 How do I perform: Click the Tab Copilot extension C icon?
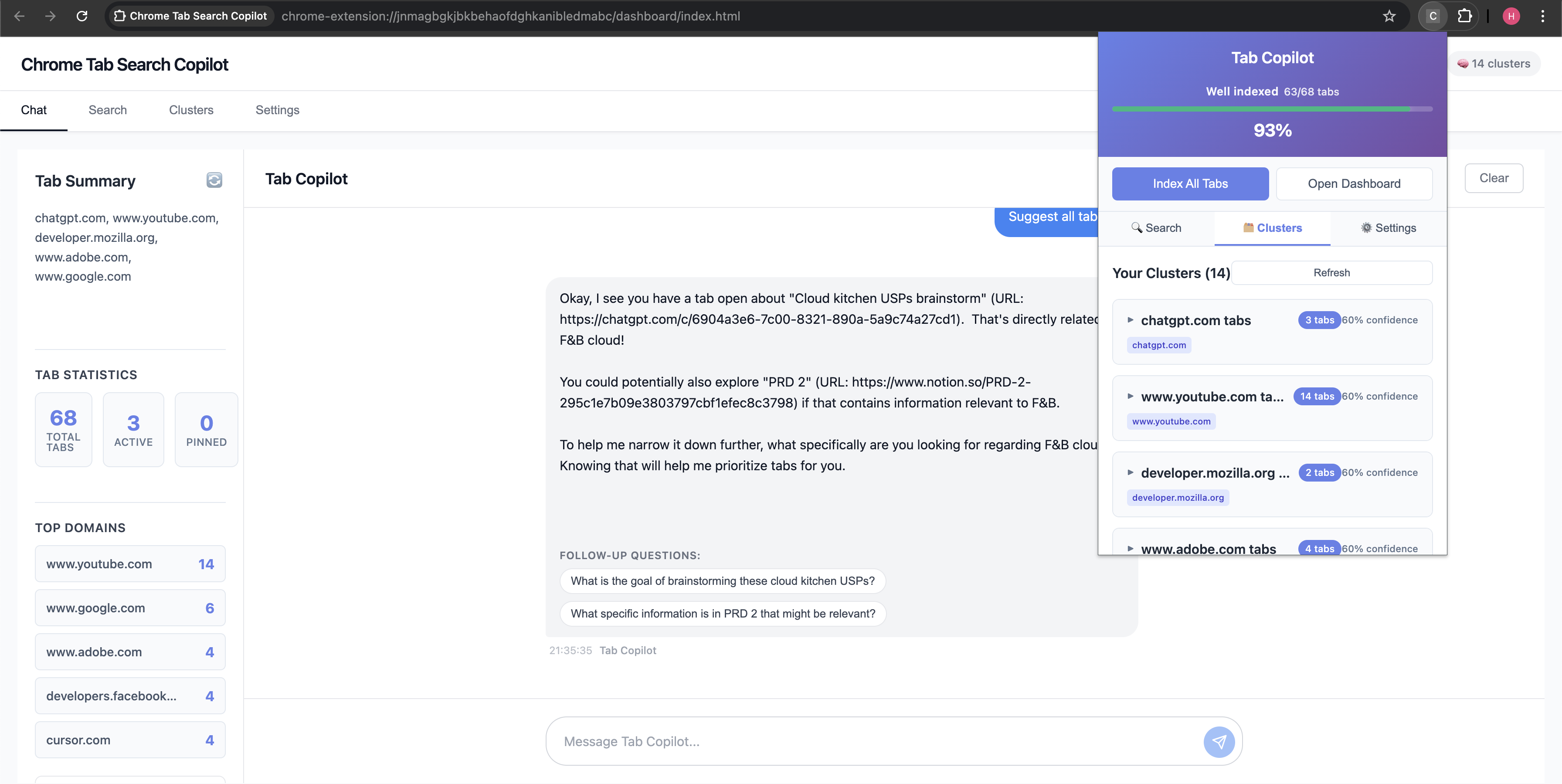(1433, 17)
